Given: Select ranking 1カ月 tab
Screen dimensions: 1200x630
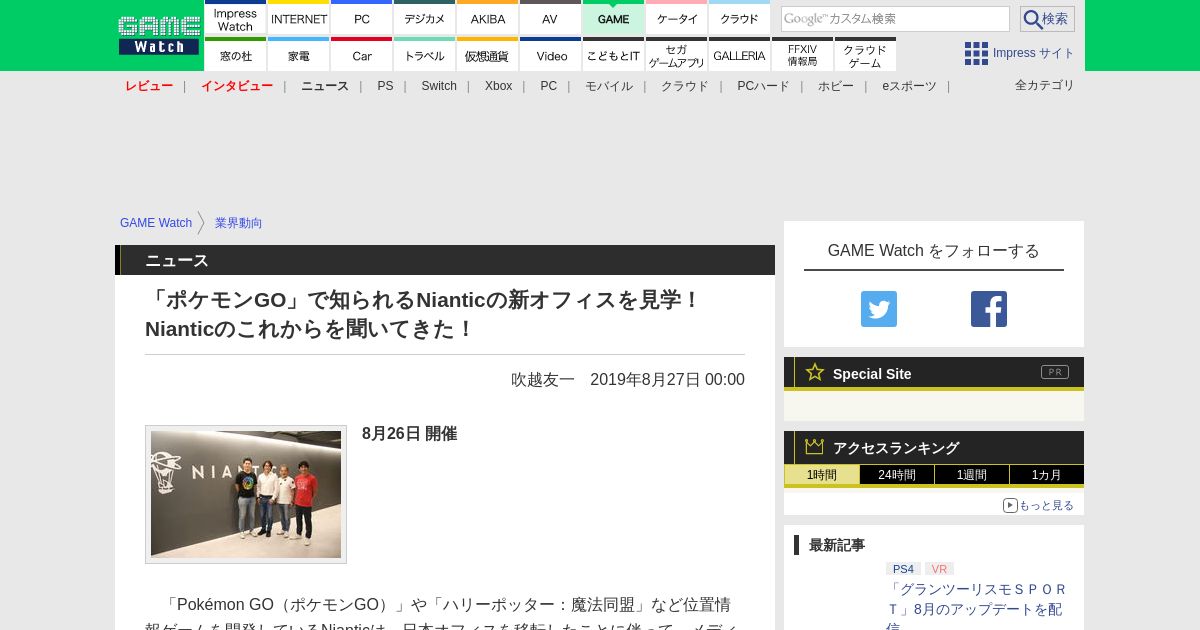Looking at the screenshot, I should pos(1047,475).
